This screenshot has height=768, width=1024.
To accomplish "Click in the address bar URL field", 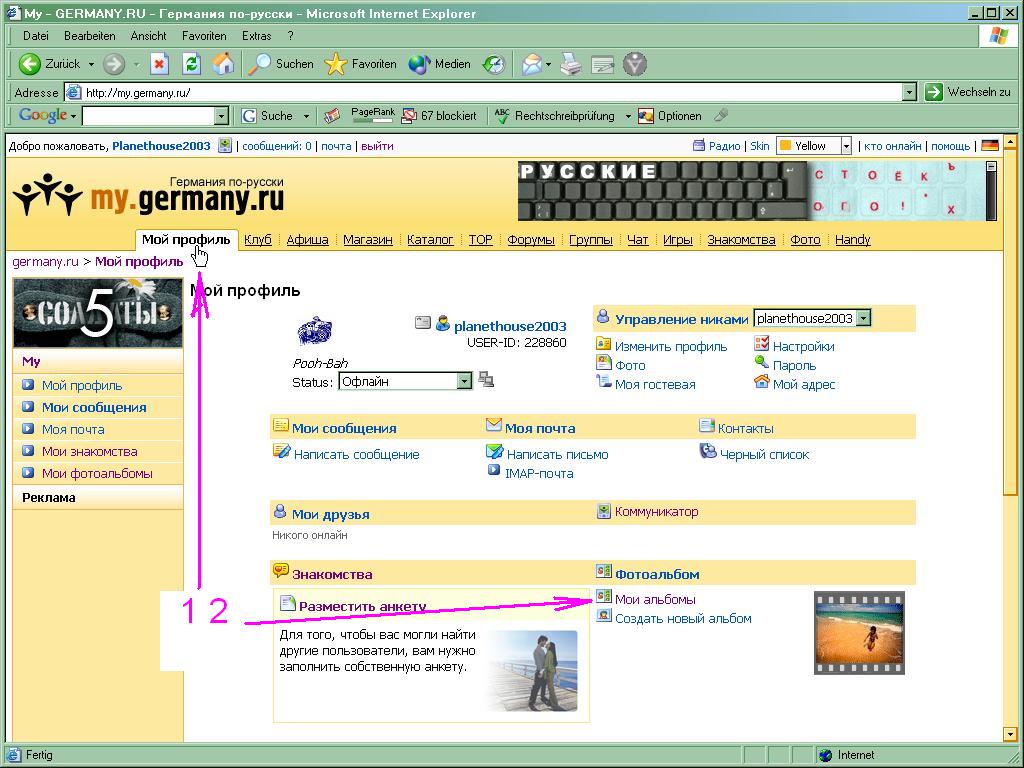I will point(483,93).
